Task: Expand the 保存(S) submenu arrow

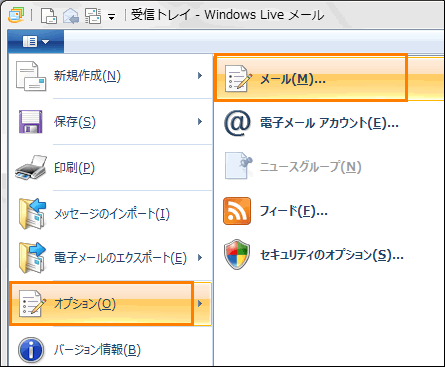Action: pyautogui.click(x=200, y=122)
